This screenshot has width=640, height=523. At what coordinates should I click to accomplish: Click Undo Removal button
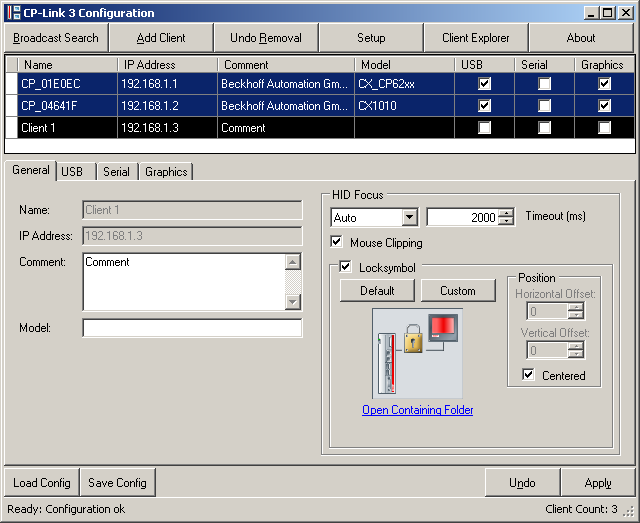point(266,38)
